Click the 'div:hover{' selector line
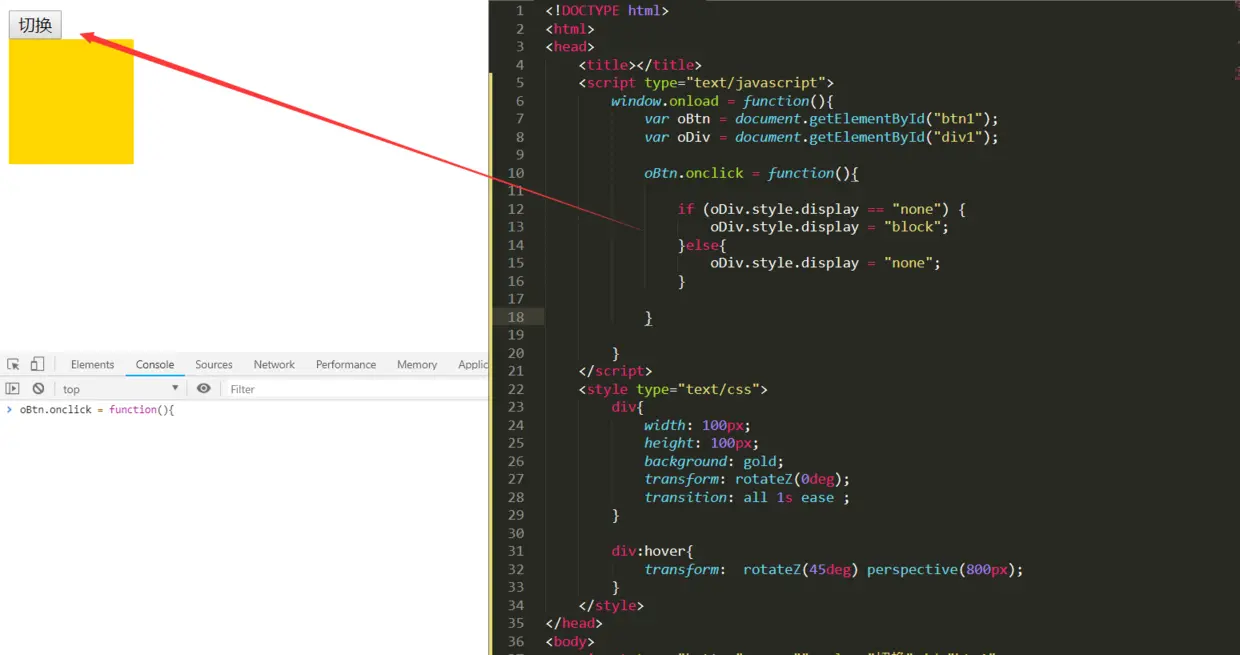1240x655 pixels. click(652, 551)
